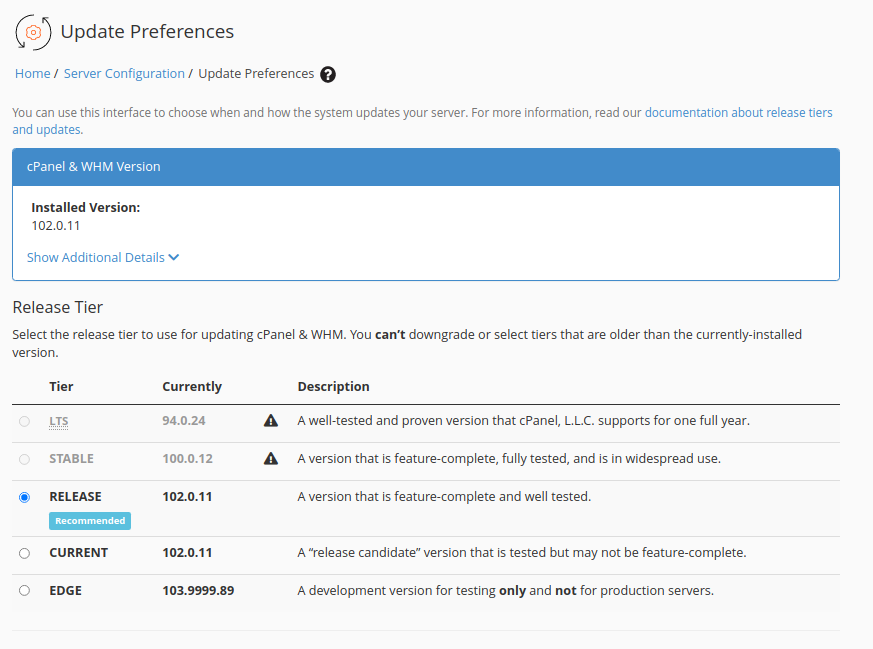This screenshot has height=649, width=873.
Task: Click the warning triangle beside STABLE version
Action: (271, 459)
